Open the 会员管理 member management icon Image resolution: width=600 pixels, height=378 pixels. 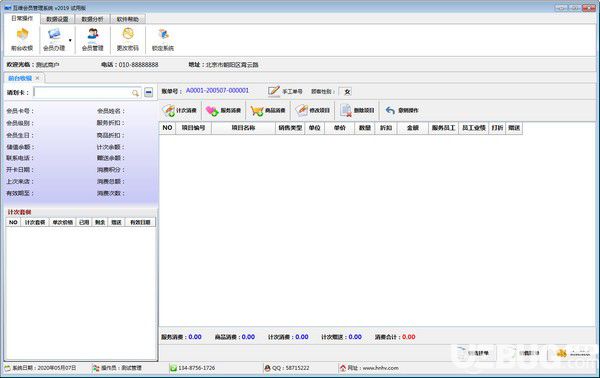(x=93, y=39)
